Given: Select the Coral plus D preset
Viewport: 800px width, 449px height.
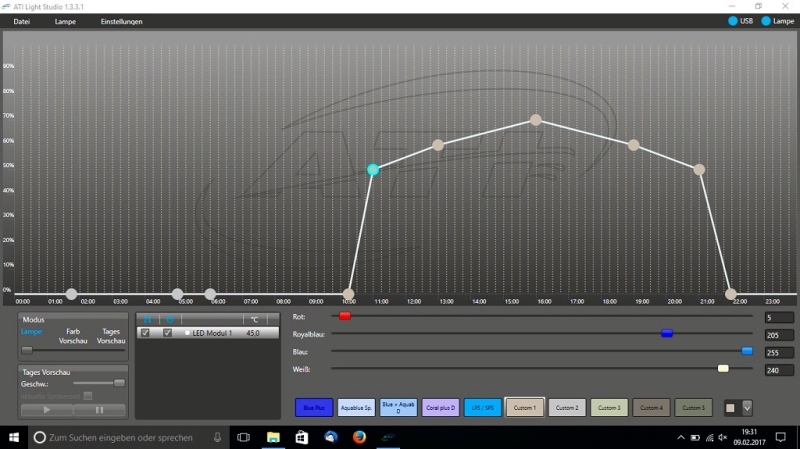Looking at the screenshot, I should point(440,407).
